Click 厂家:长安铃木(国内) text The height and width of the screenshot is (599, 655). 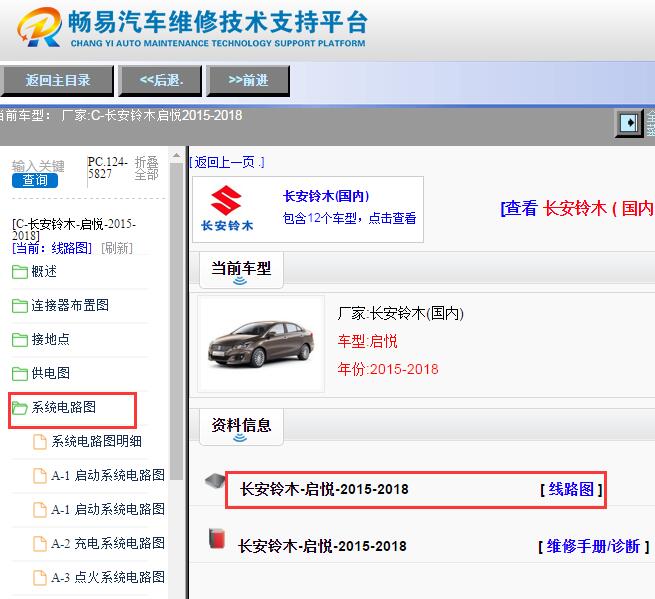[x=401, y=313]
